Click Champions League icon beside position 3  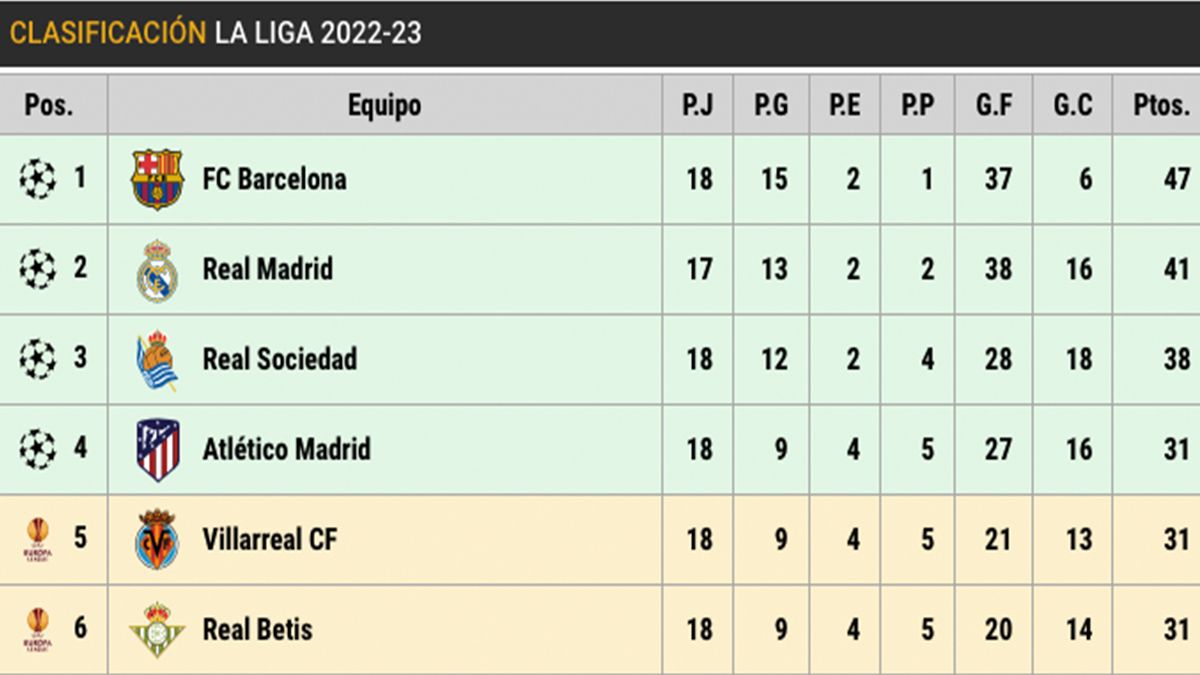coord(37,360)
